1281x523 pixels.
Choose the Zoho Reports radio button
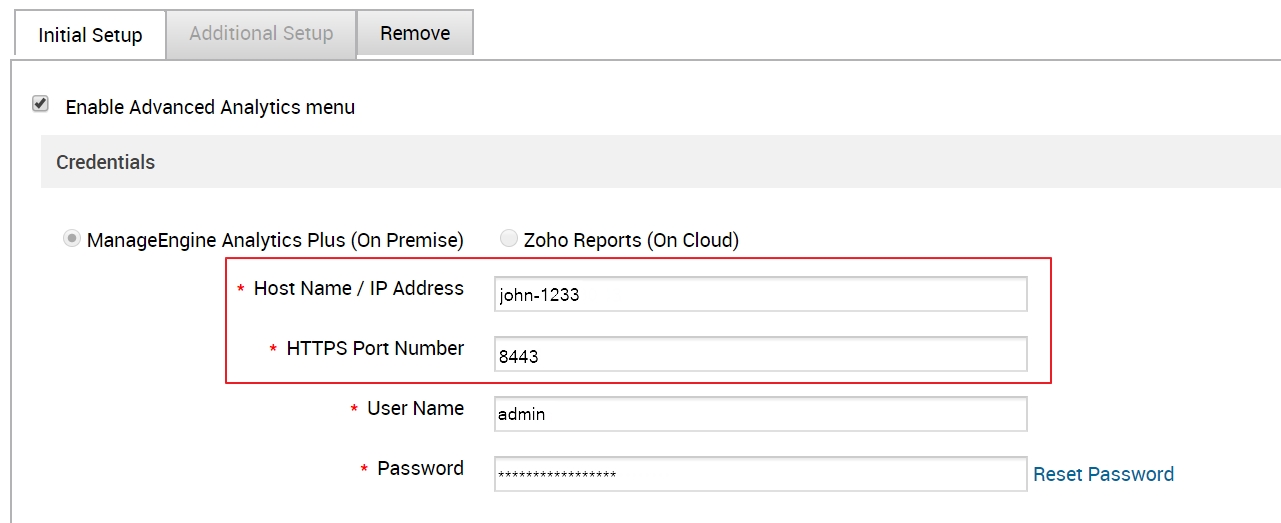pos(509,239)
